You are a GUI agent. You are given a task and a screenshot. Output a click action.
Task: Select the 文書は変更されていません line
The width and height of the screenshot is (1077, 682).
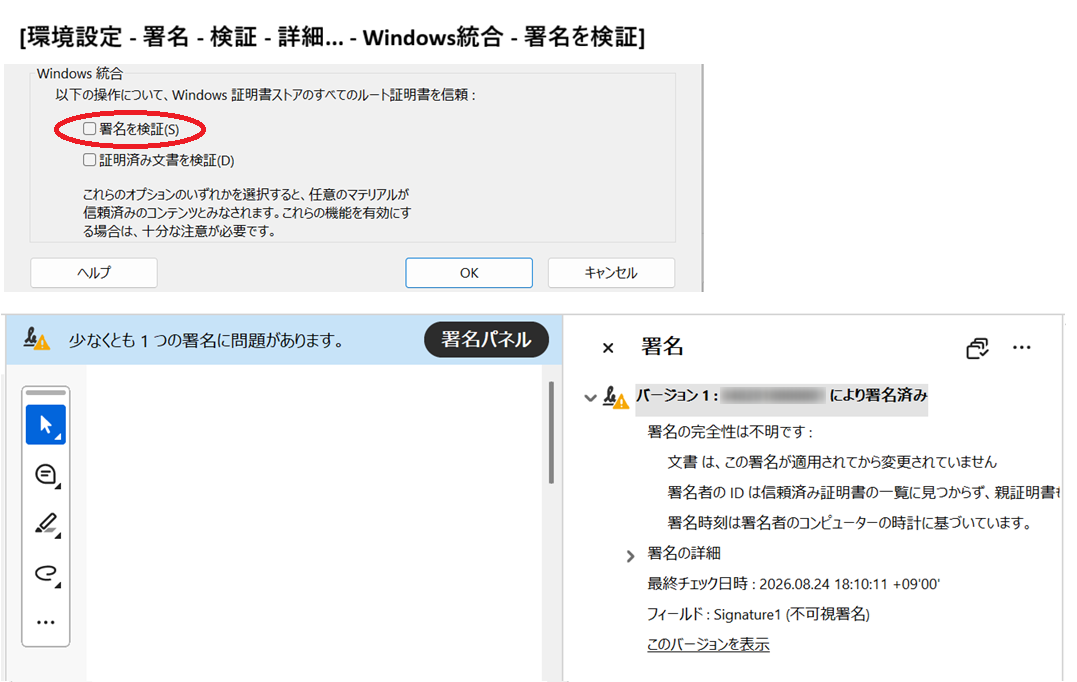[832, 462]
